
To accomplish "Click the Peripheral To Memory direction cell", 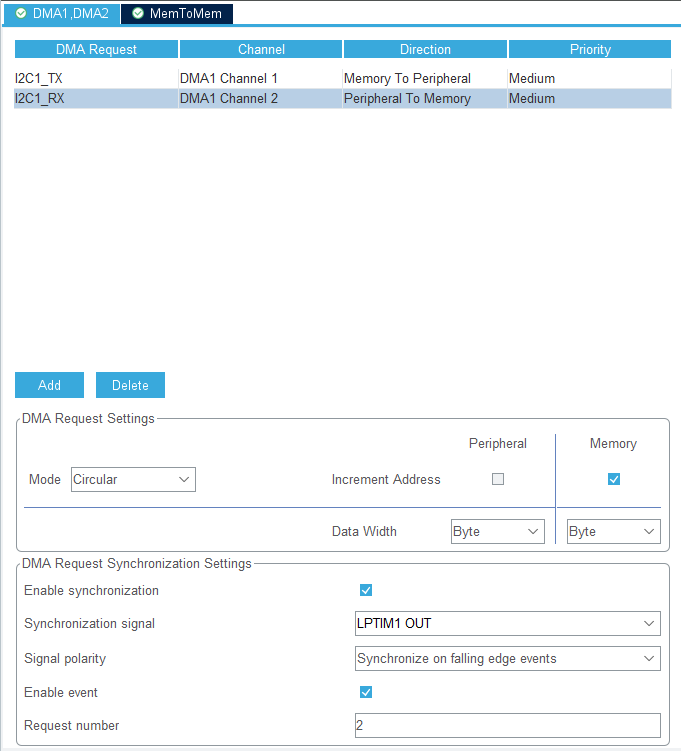I will tap(425, 99).
